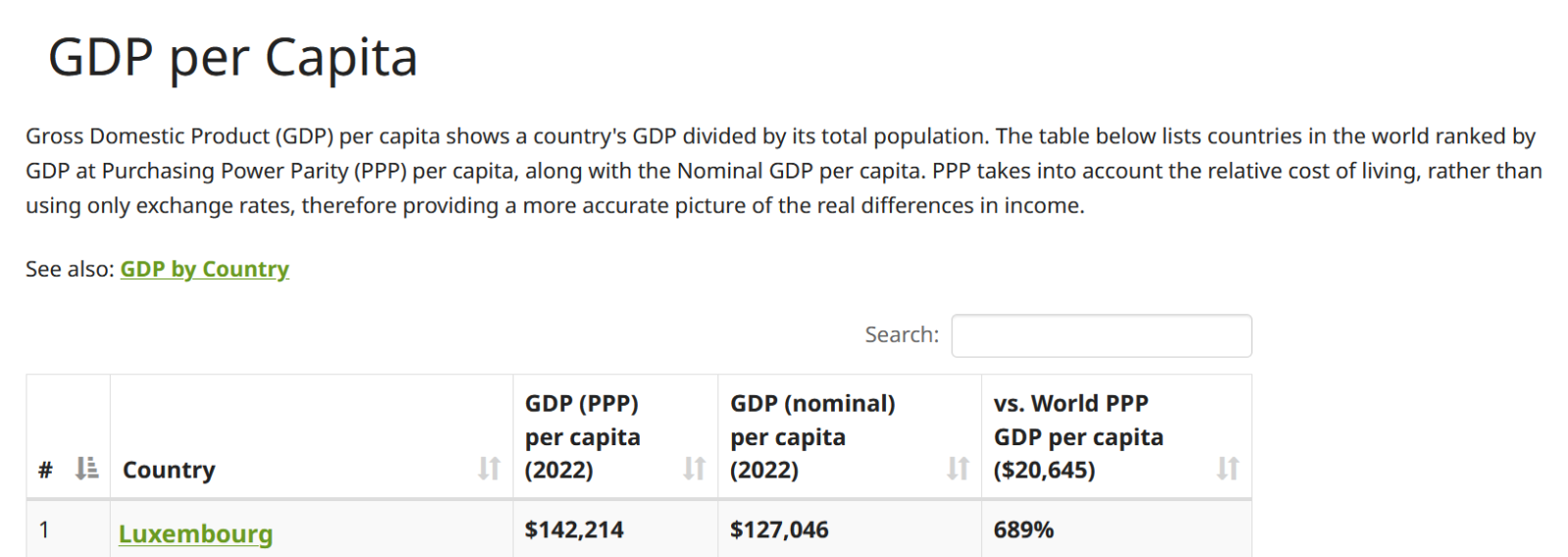Select the $142,214 PPP value cell
The width and height of the screenshot is (1568, 557).
click(615, 531)
